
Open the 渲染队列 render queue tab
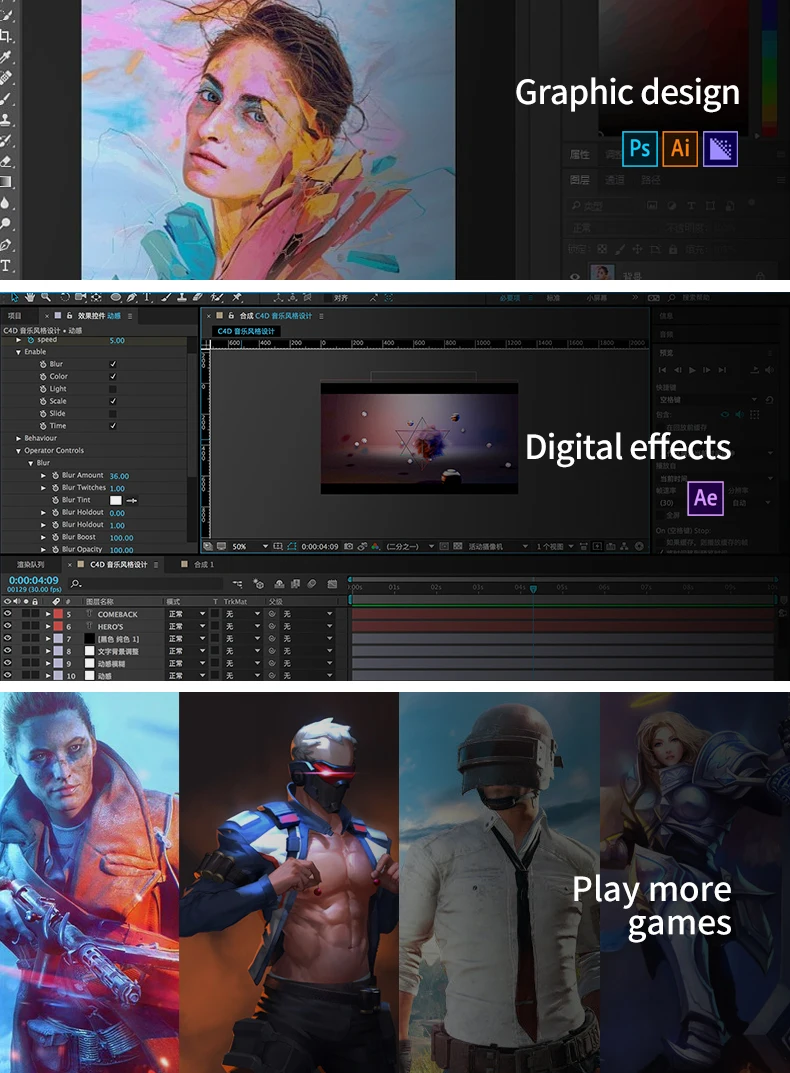[x=30, y=565]
